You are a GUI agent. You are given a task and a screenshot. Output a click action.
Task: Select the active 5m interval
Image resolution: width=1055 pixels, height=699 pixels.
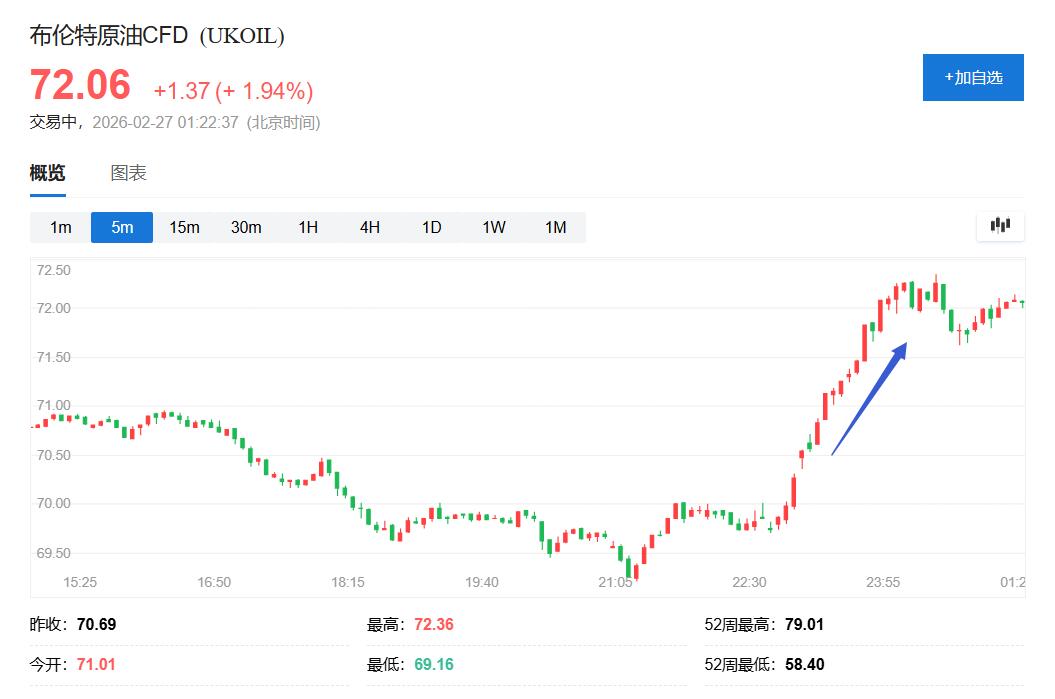coord(122,227)
